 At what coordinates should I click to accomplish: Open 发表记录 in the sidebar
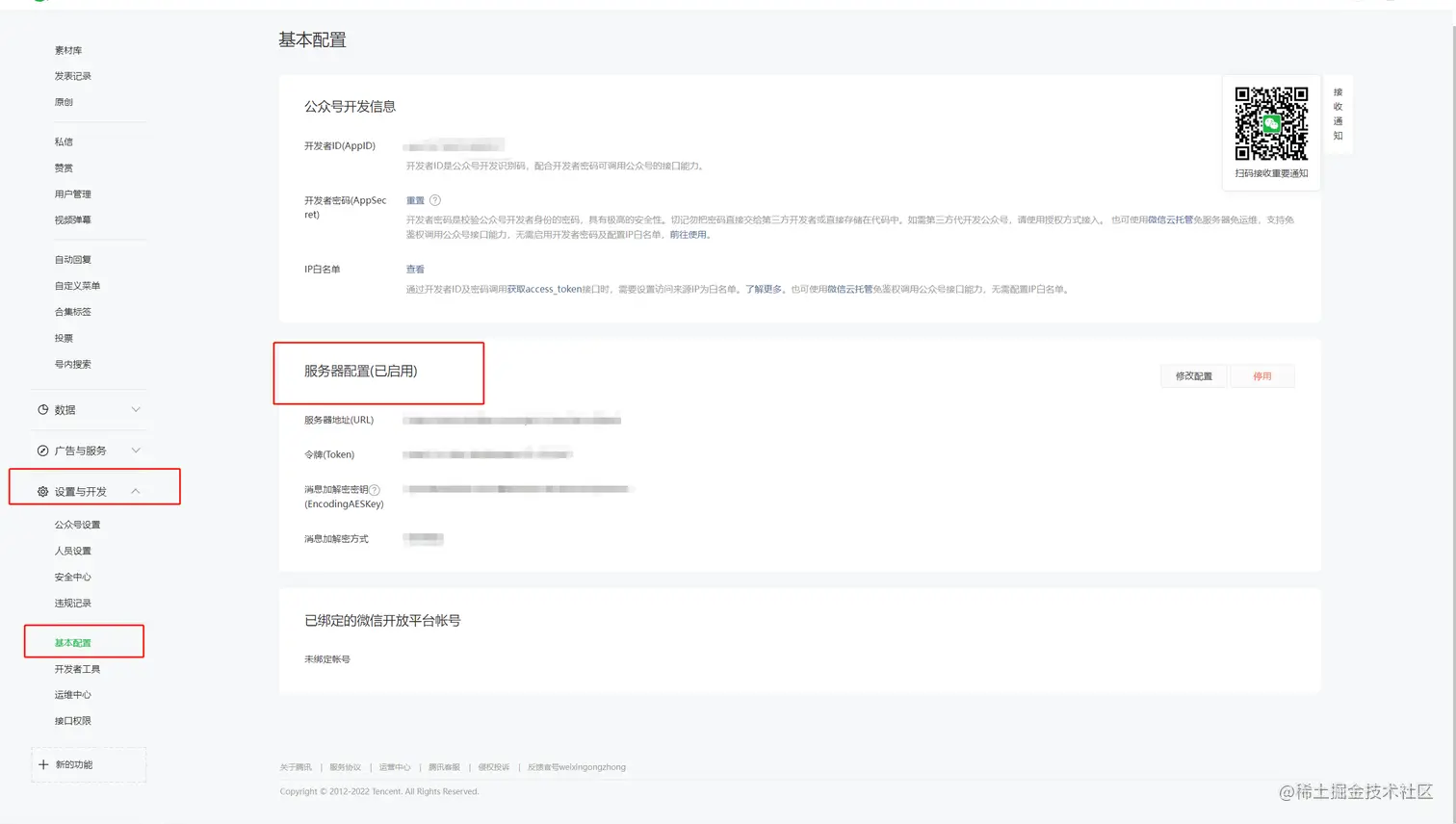(x=73, y=76)
